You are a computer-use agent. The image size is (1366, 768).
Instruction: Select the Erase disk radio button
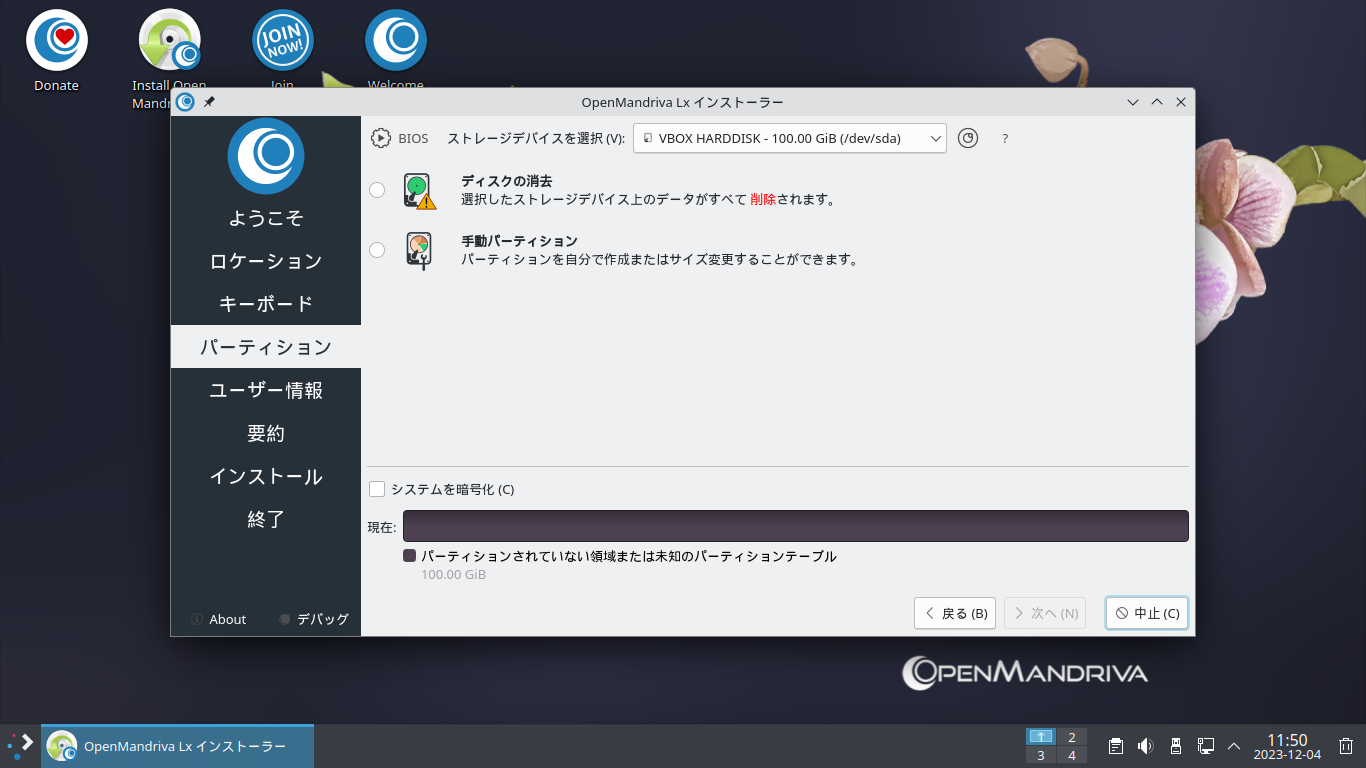tap(377, 190)
